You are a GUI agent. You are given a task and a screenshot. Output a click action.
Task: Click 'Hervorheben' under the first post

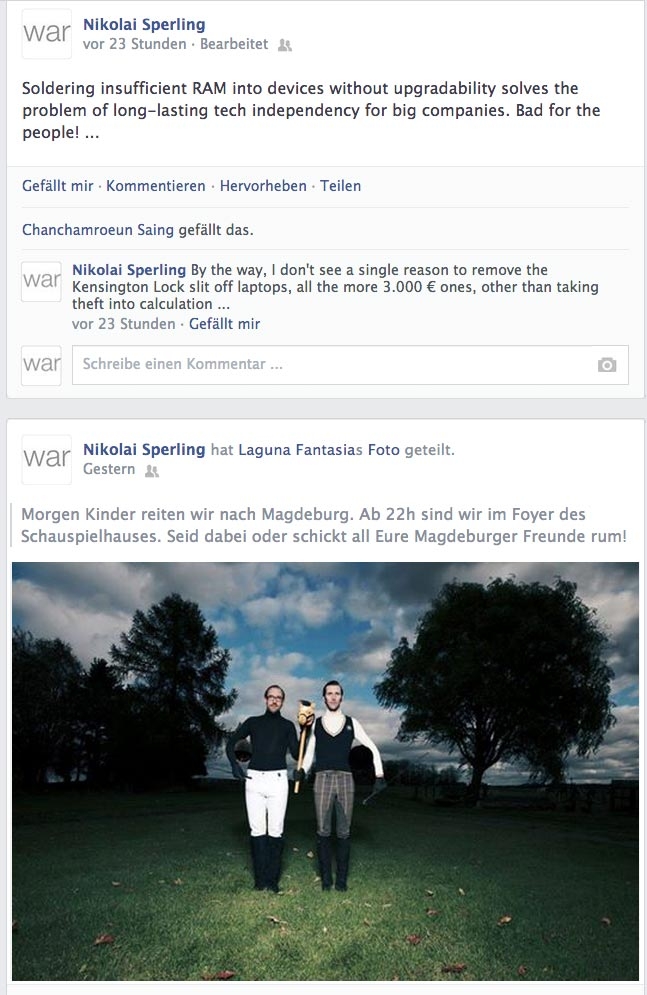coord(263,186)
